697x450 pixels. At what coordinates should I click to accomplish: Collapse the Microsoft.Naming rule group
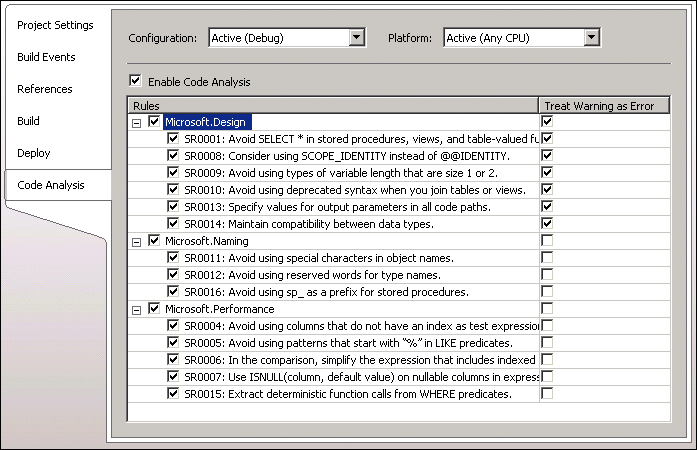coord(136,242)
